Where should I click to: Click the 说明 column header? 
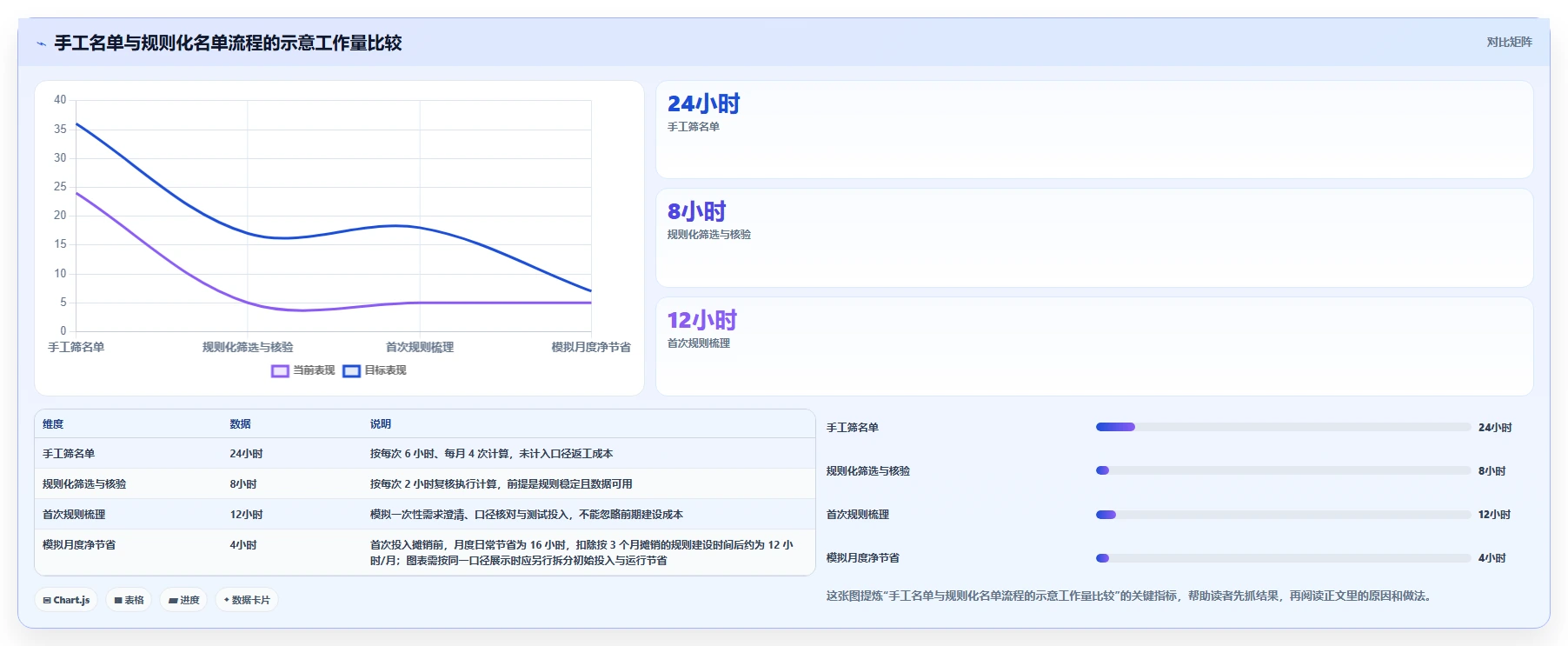pyautogui.click(x=381, y=424)
